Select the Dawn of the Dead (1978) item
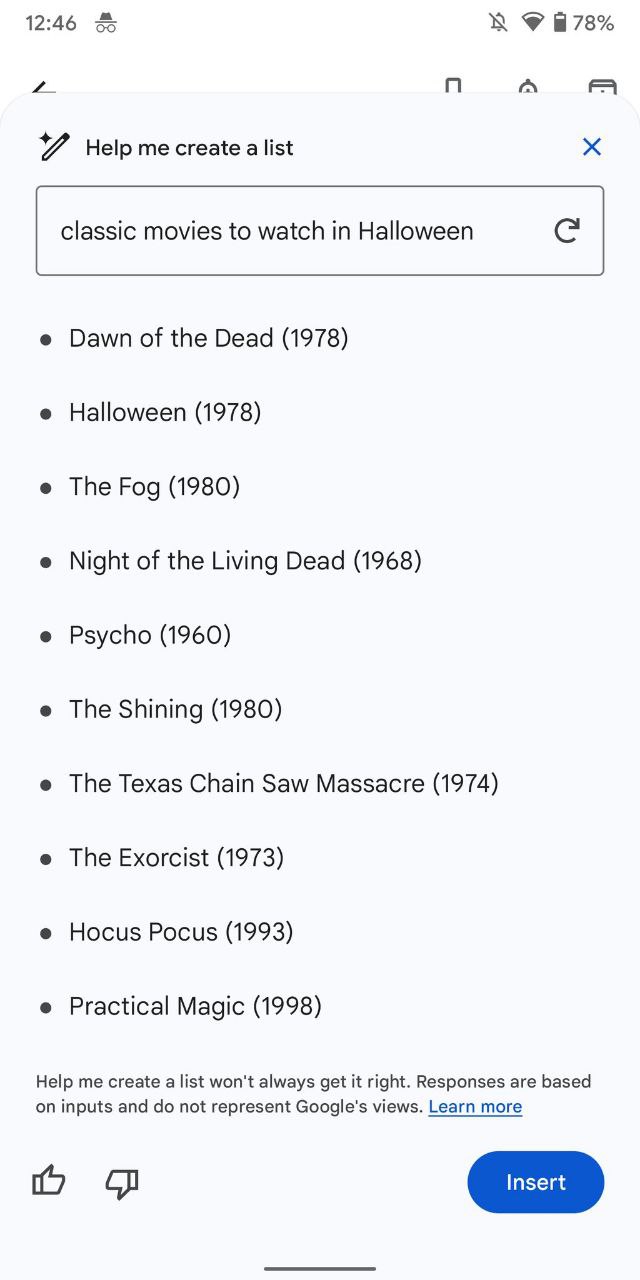 pos(208,338)
